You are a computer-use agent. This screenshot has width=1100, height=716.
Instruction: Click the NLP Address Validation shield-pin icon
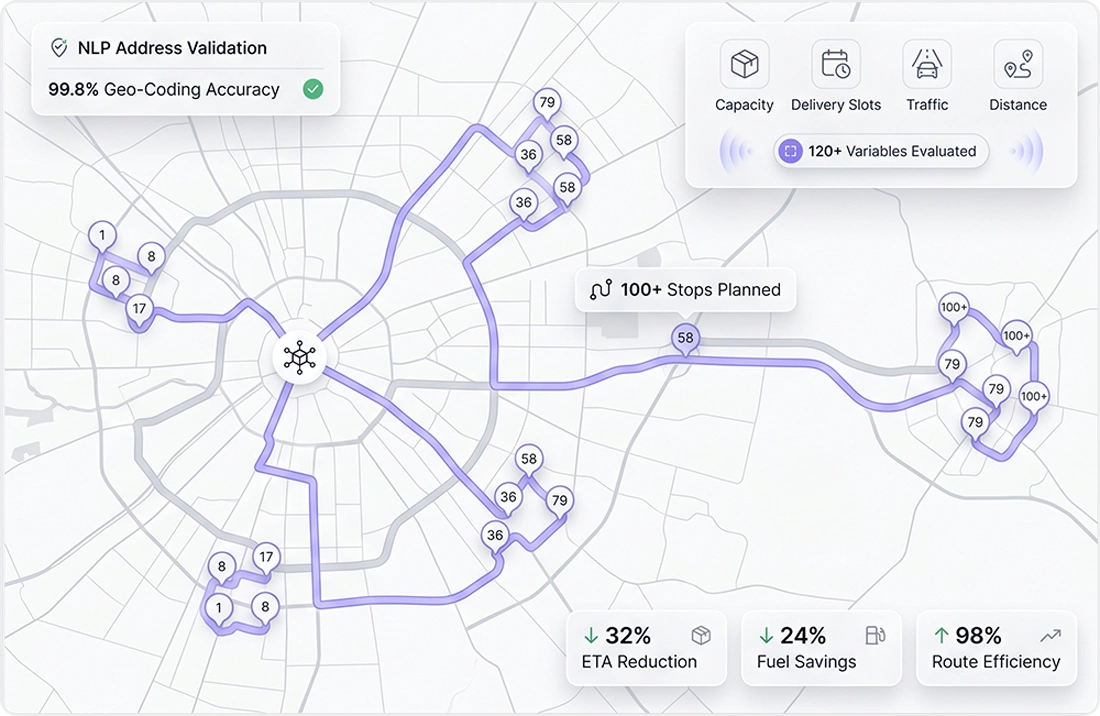pos(59,48)
